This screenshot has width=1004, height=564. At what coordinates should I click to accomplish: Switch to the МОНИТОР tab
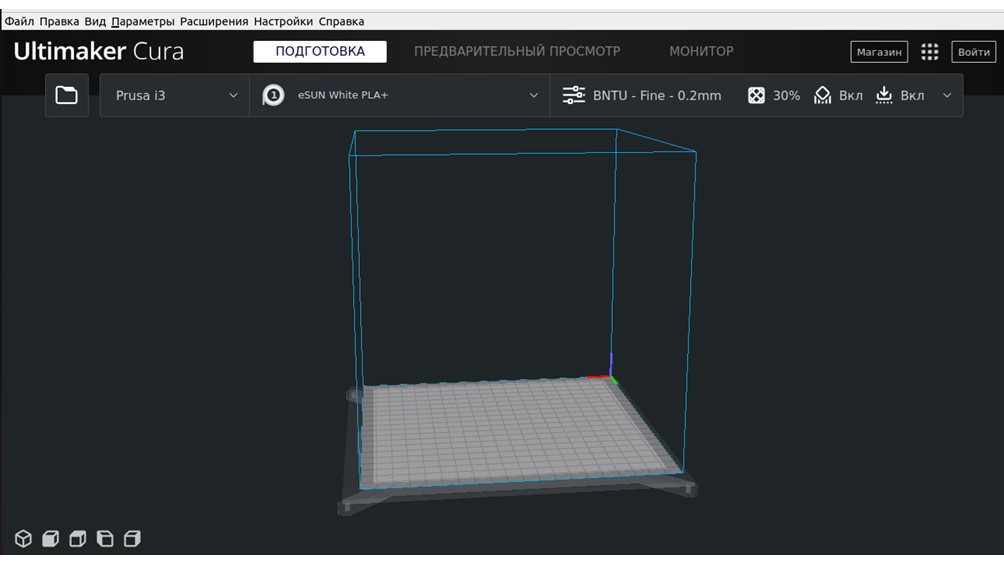pyautogui.click(x=701, y=51)
